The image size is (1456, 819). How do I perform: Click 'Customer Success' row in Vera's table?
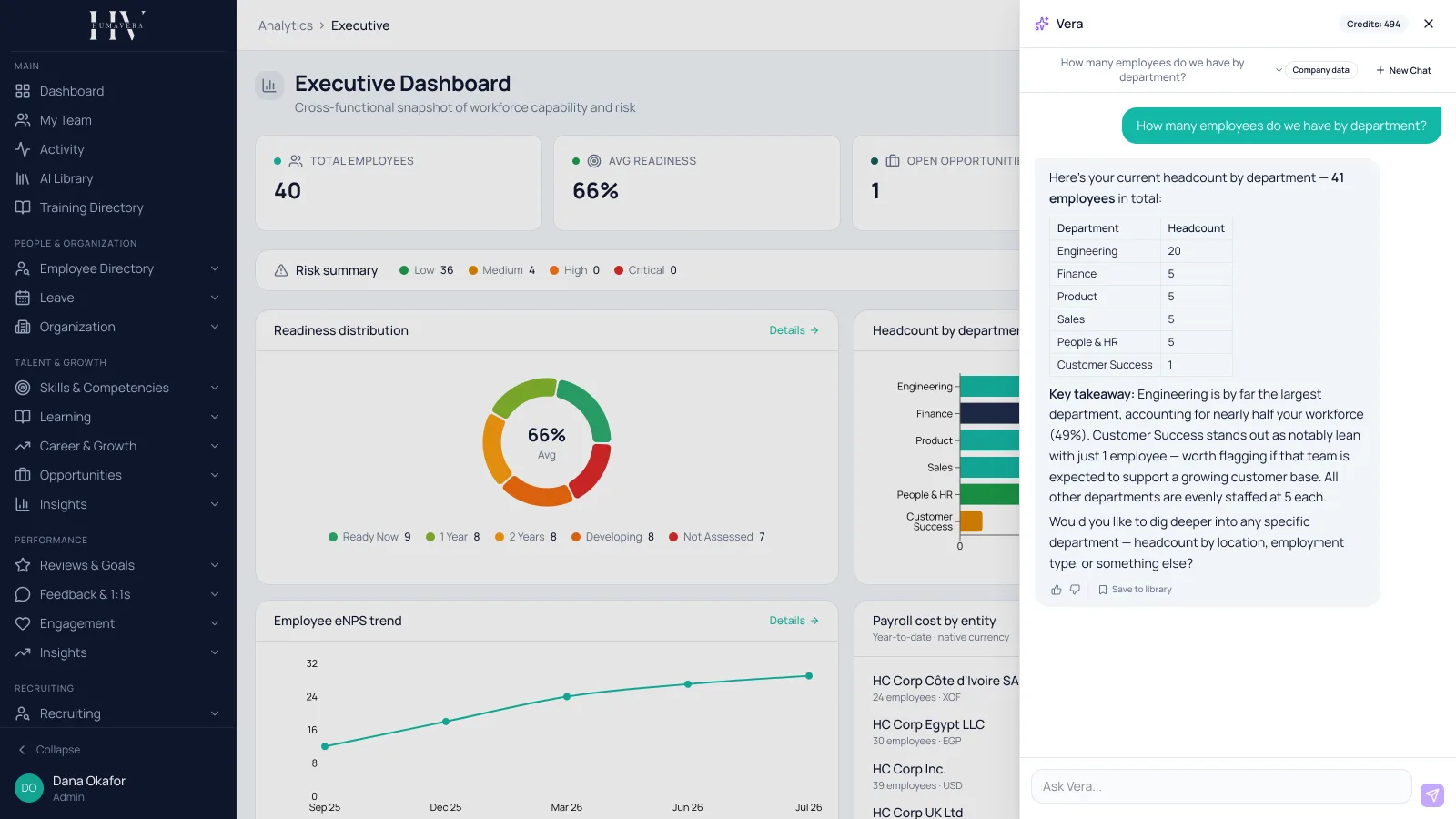(1141, 365)
